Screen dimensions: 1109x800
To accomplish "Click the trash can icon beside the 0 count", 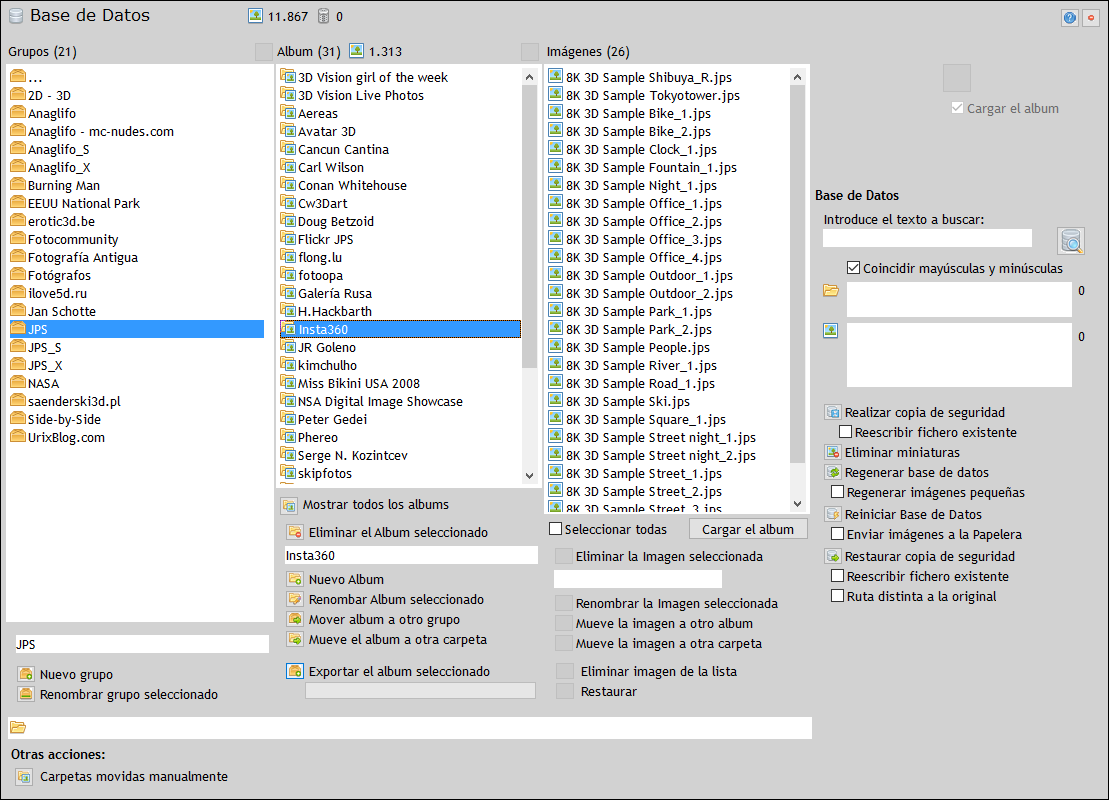I will [324, 16].
